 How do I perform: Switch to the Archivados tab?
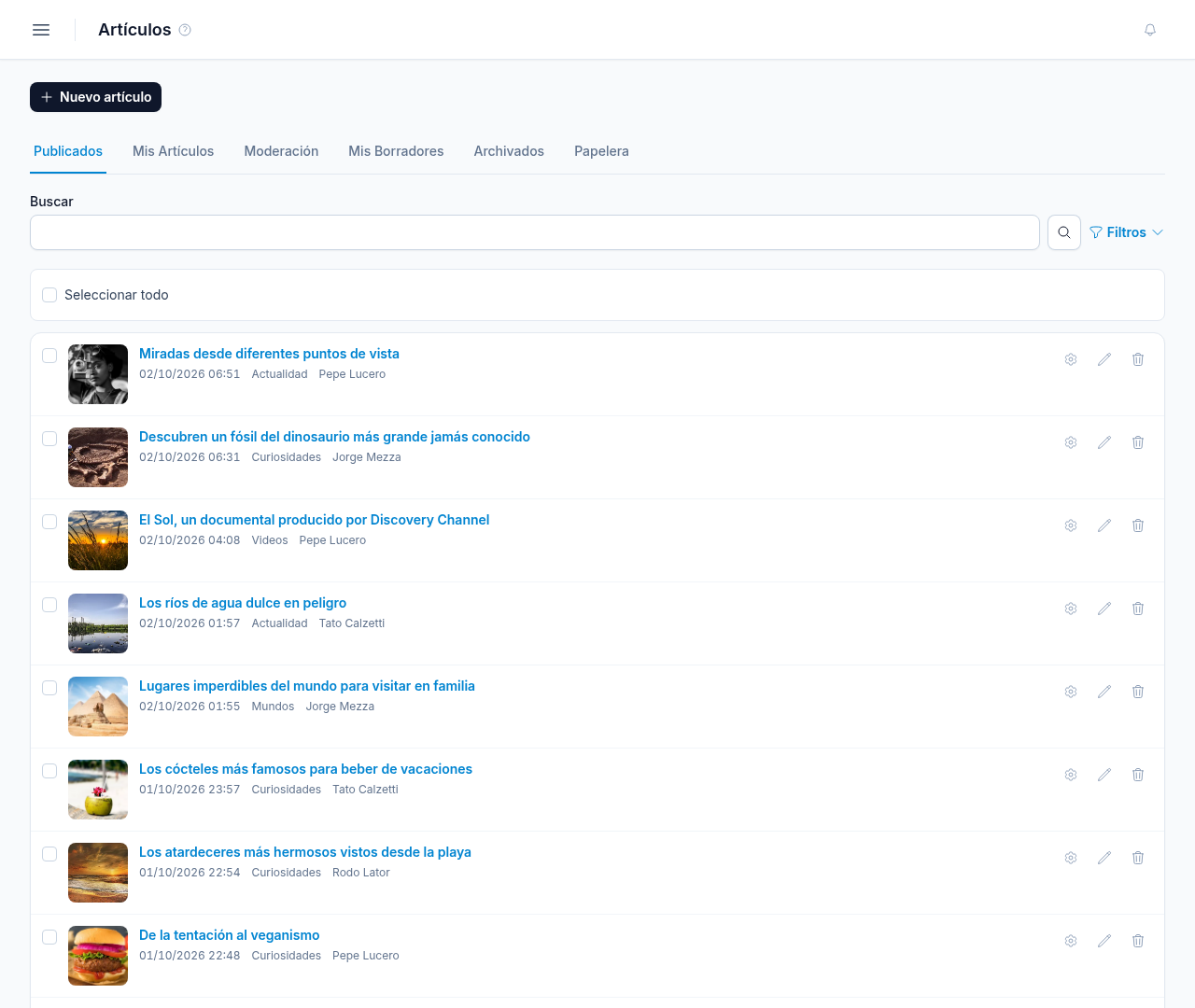[x=509, y=151]
